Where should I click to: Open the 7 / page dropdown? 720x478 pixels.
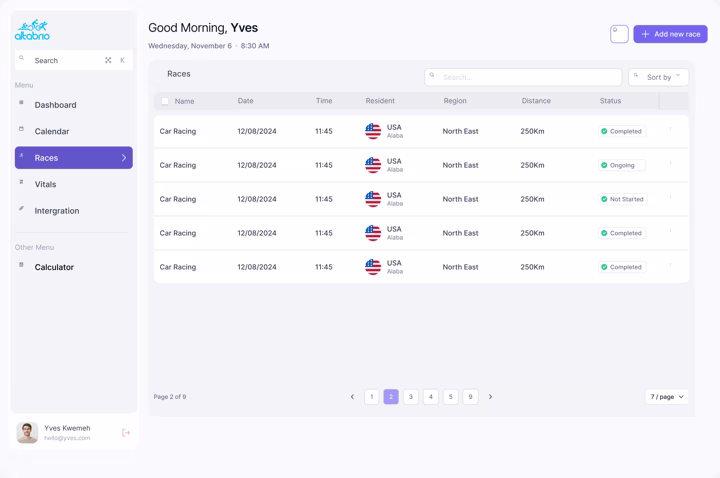click(x=667, y=397)
